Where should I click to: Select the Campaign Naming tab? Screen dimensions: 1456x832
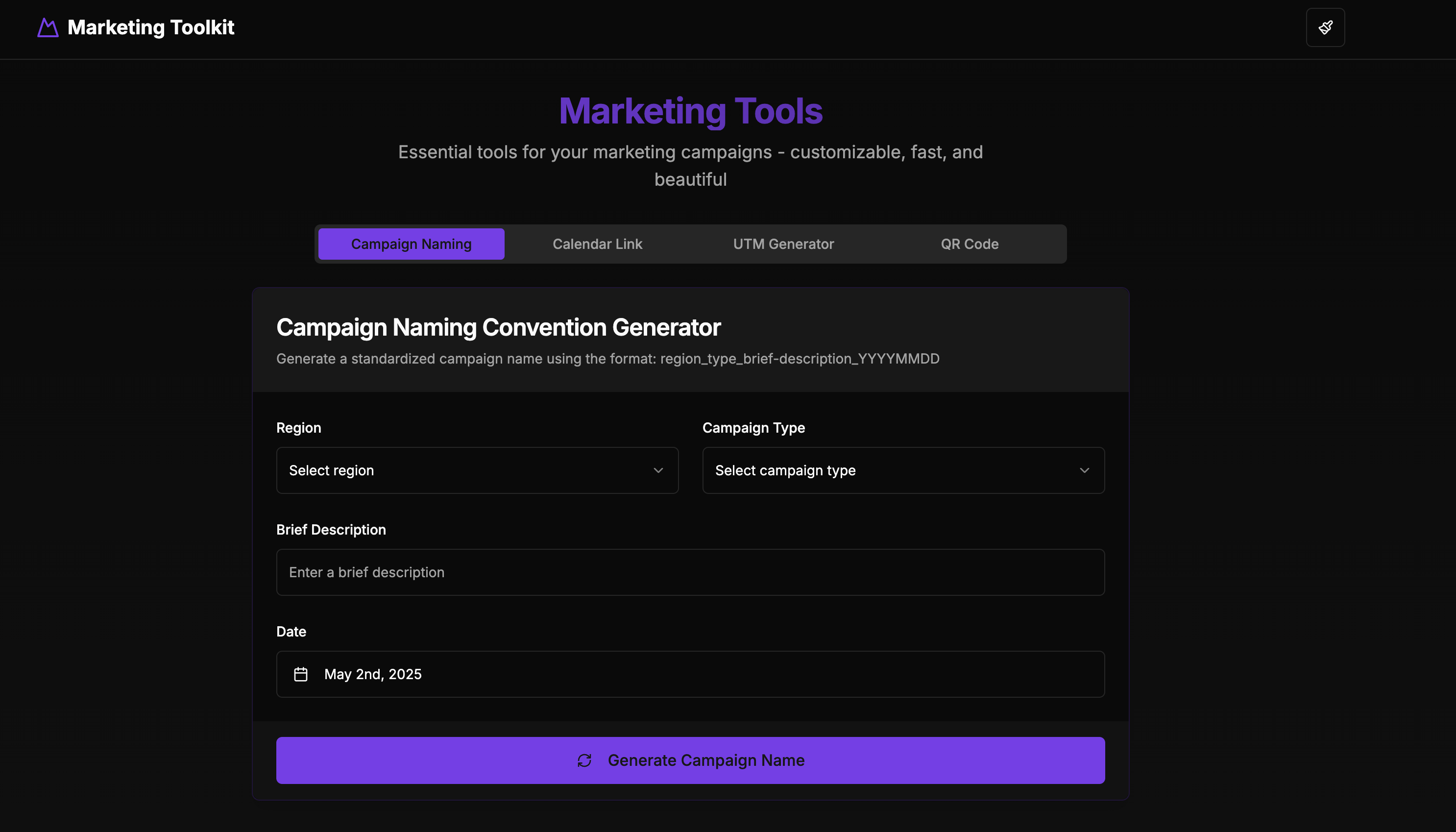pos(411,244)
